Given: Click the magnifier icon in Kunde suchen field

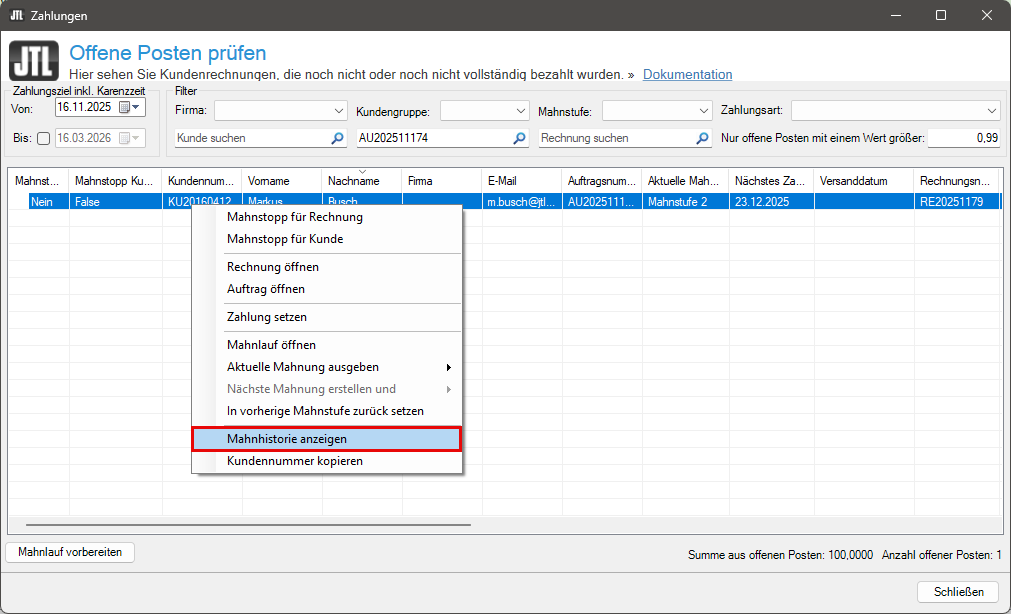Looking at the screenshot, I should click(337, 139).
